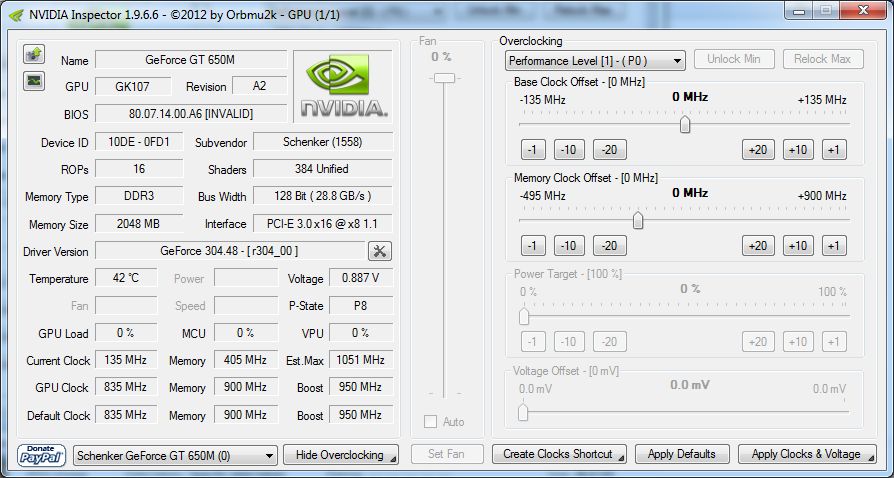This screenshot has width=894, height=478.
Task: Click the upload screenshot icon beside Name
Action: pos(34,54)
